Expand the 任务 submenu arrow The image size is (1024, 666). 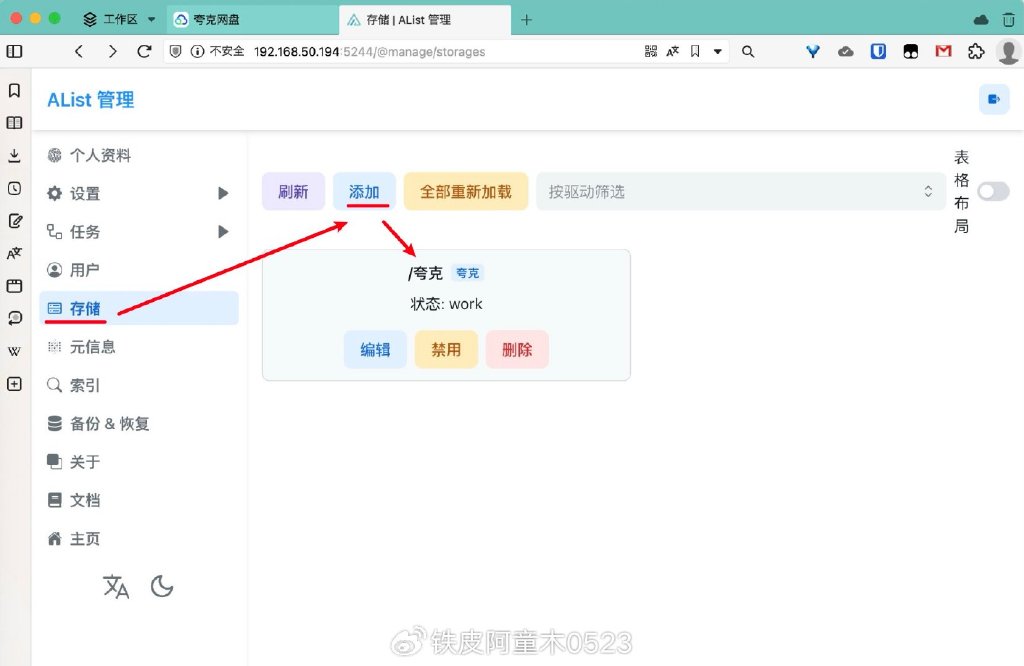(223, 232)
